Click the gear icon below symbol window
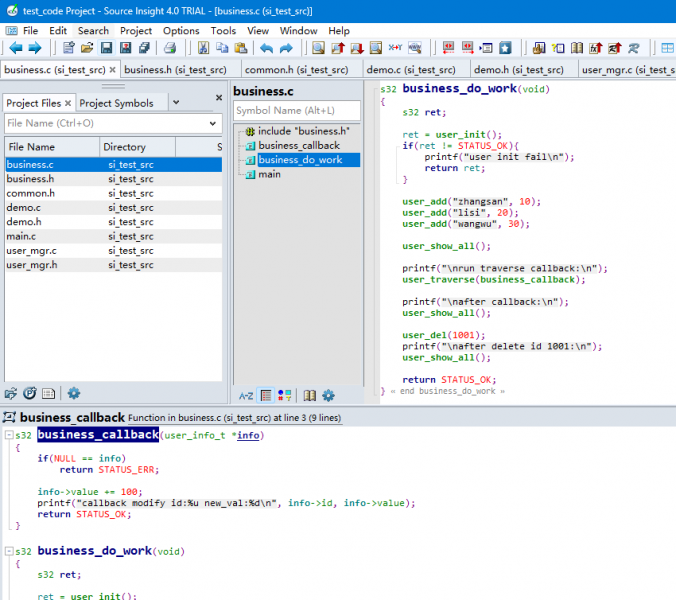The height and width of the screenshot is (600, 676). (x=328, y=395)
